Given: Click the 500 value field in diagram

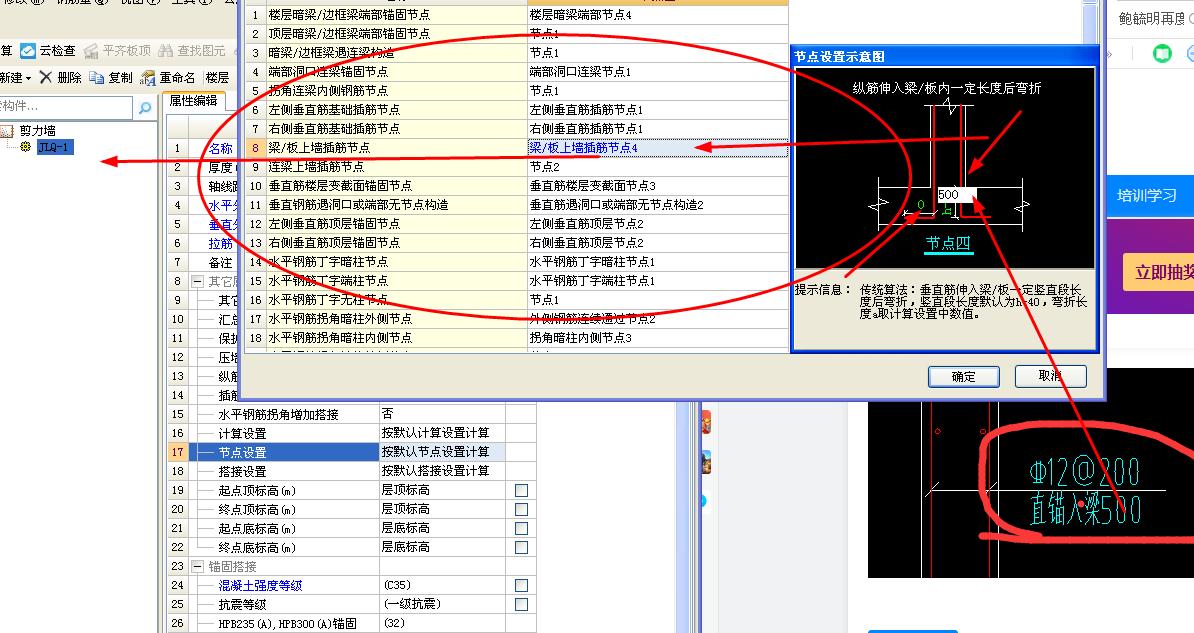Looking at the screenshot, I should click(x=956, y=194).
